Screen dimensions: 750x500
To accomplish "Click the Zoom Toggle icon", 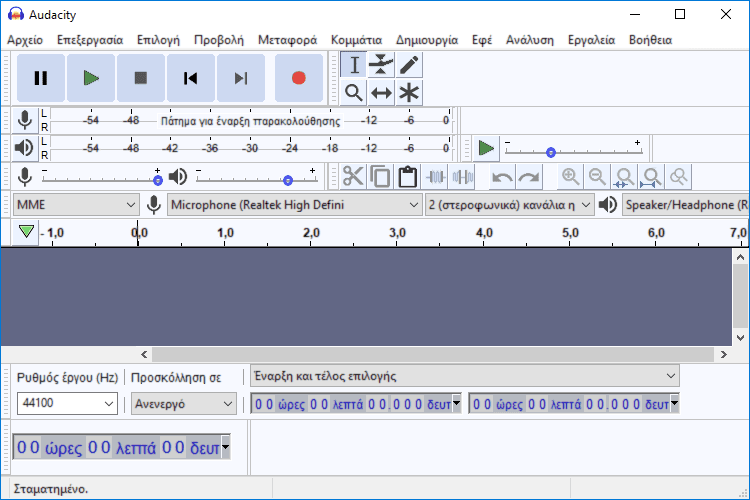I will click(679, 177).
